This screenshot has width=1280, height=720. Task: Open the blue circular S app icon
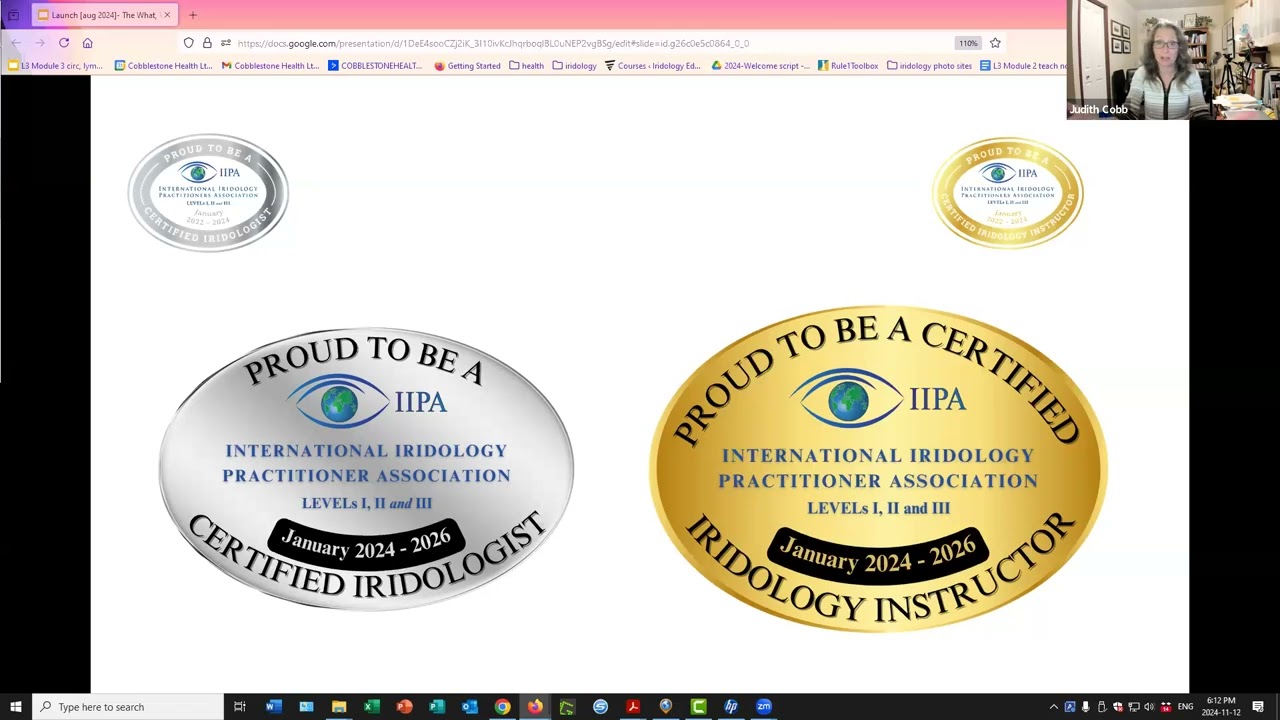tap(600, 707)
